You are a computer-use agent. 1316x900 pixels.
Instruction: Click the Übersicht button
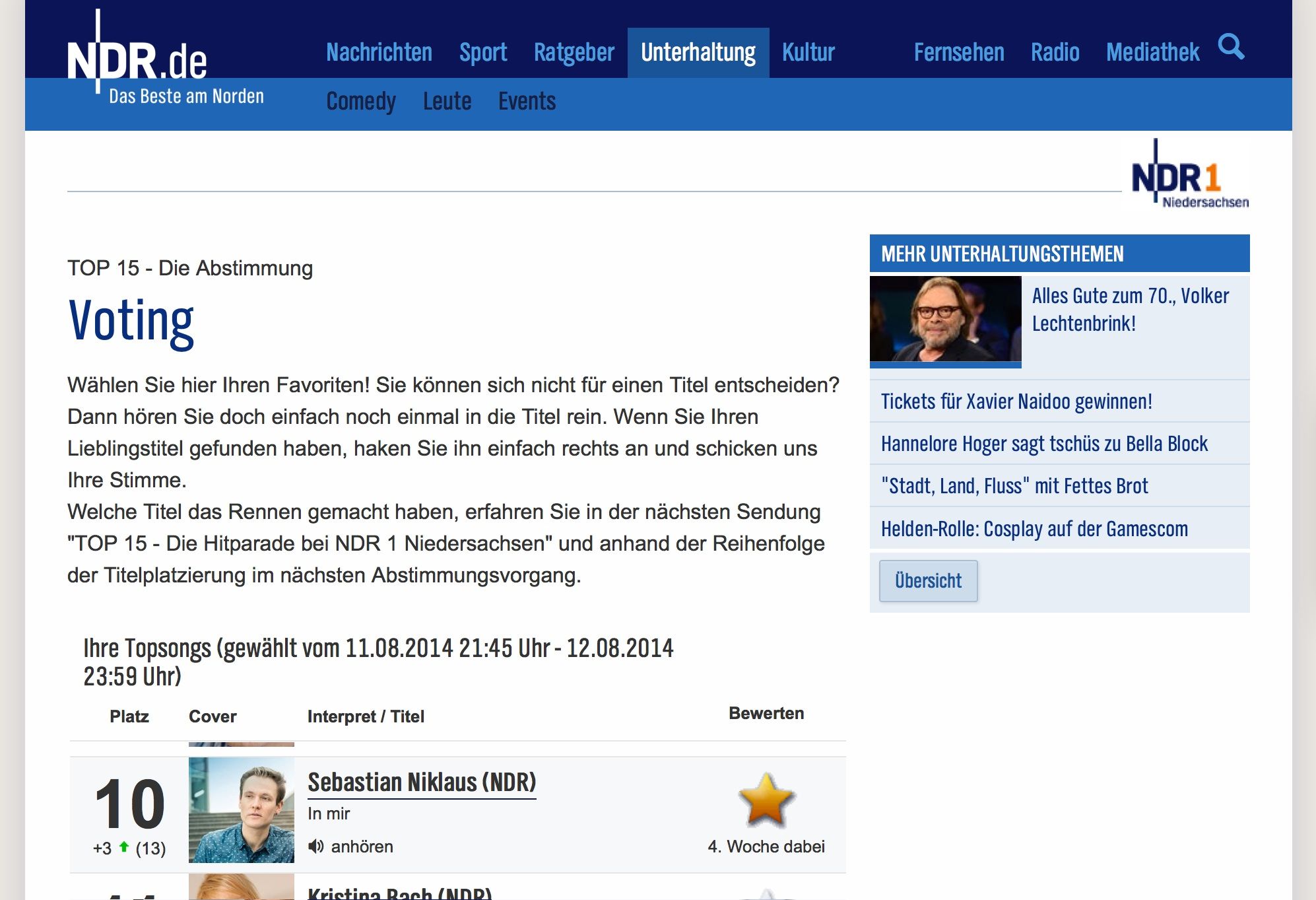click(x=929, y=581)
